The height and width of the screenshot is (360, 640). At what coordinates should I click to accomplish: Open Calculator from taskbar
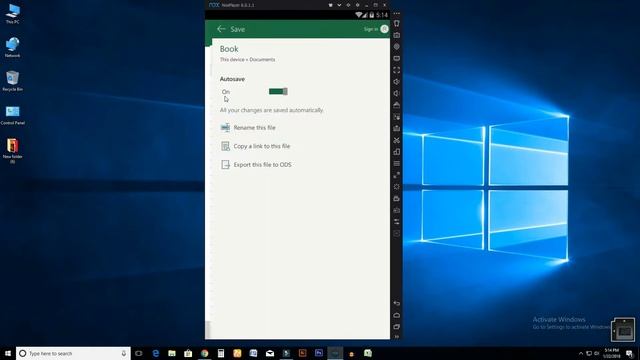(221, 353)
